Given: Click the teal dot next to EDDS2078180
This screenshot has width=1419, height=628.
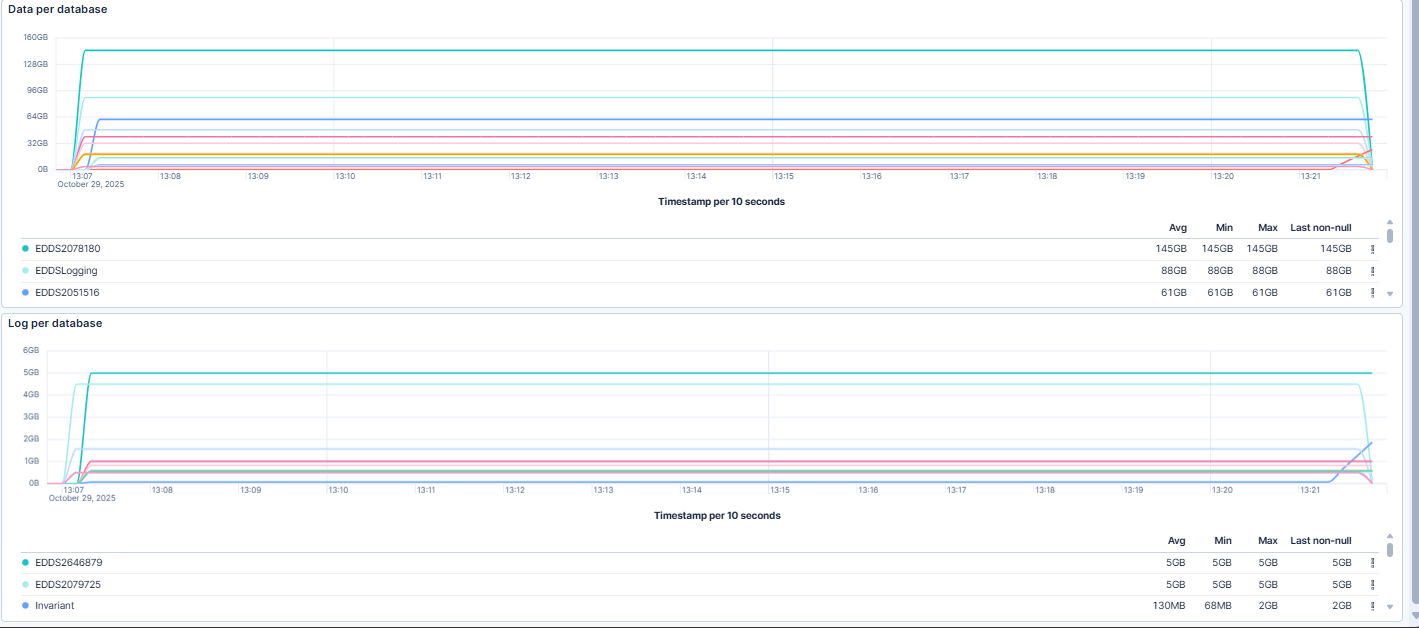Looking at the screenshot, I should tap(24, 248).
